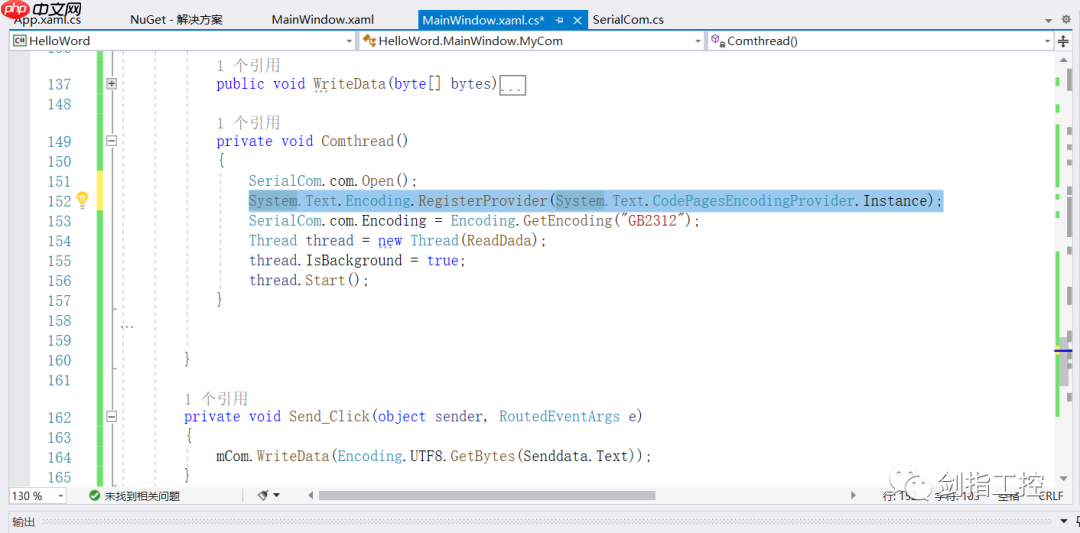Click the horizontal scrollbar right arrow
The height and width of the screenshot is (533, 1080).
852,496
